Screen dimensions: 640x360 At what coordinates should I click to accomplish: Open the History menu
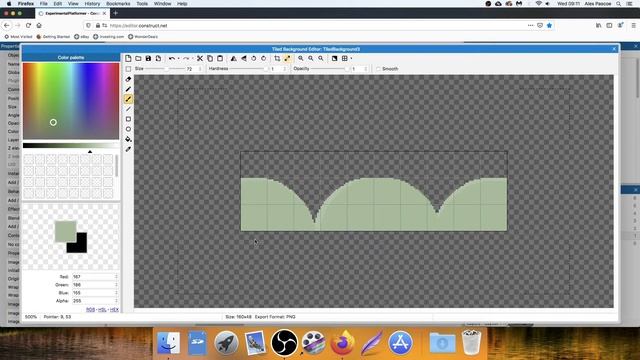click(x=92, y=4)
